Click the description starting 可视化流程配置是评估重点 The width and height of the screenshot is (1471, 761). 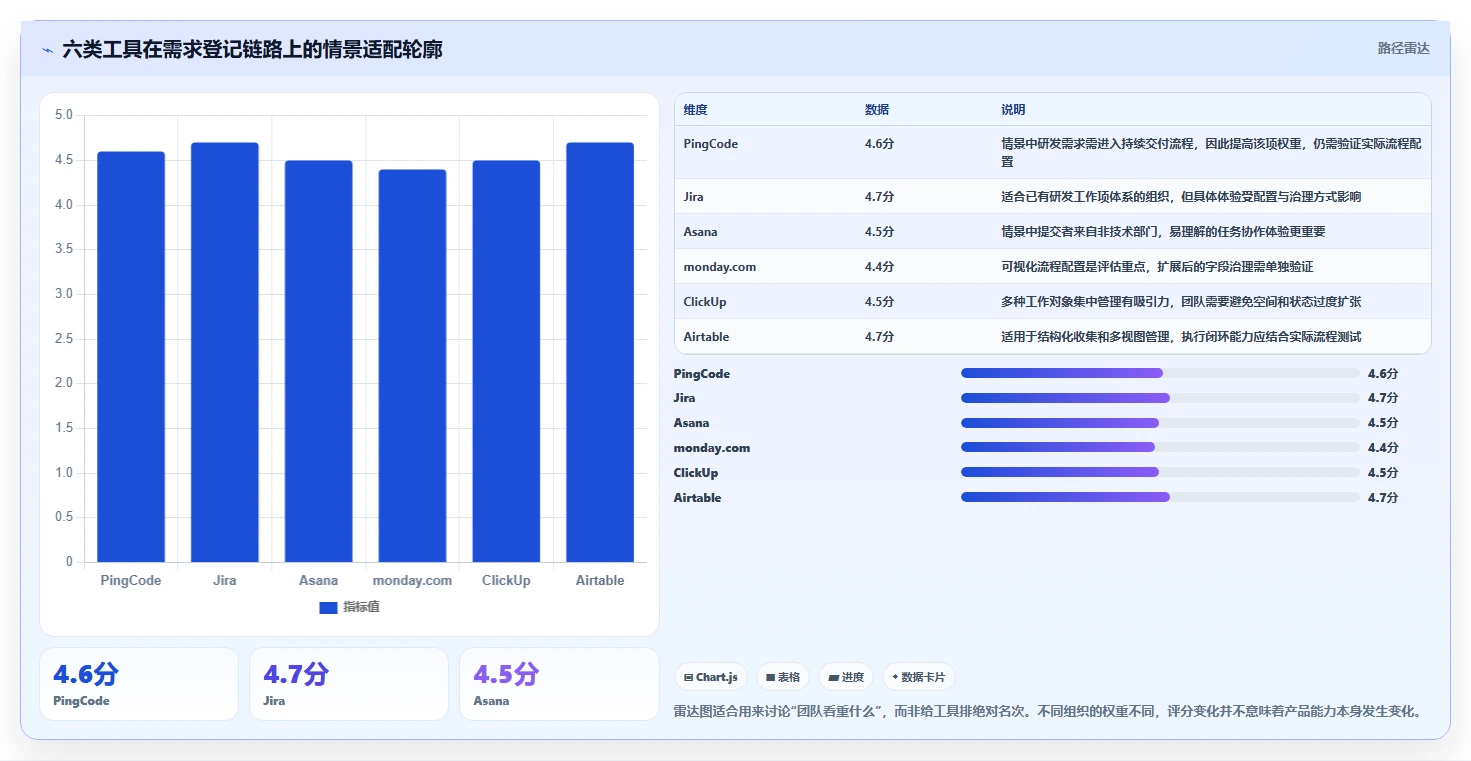(x=1157, y=267)
